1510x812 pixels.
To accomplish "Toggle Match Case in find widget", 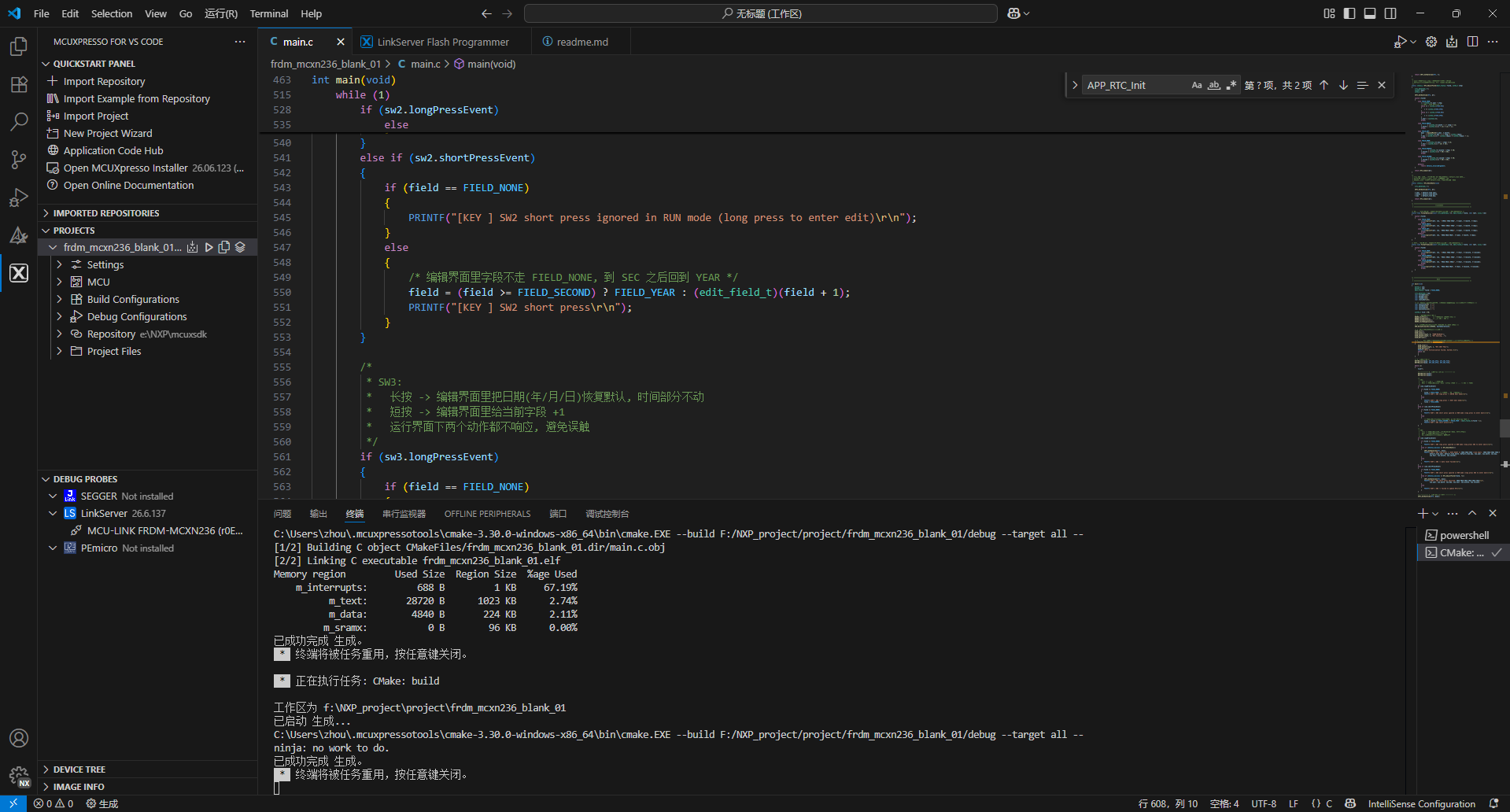I will [1197, 85].
